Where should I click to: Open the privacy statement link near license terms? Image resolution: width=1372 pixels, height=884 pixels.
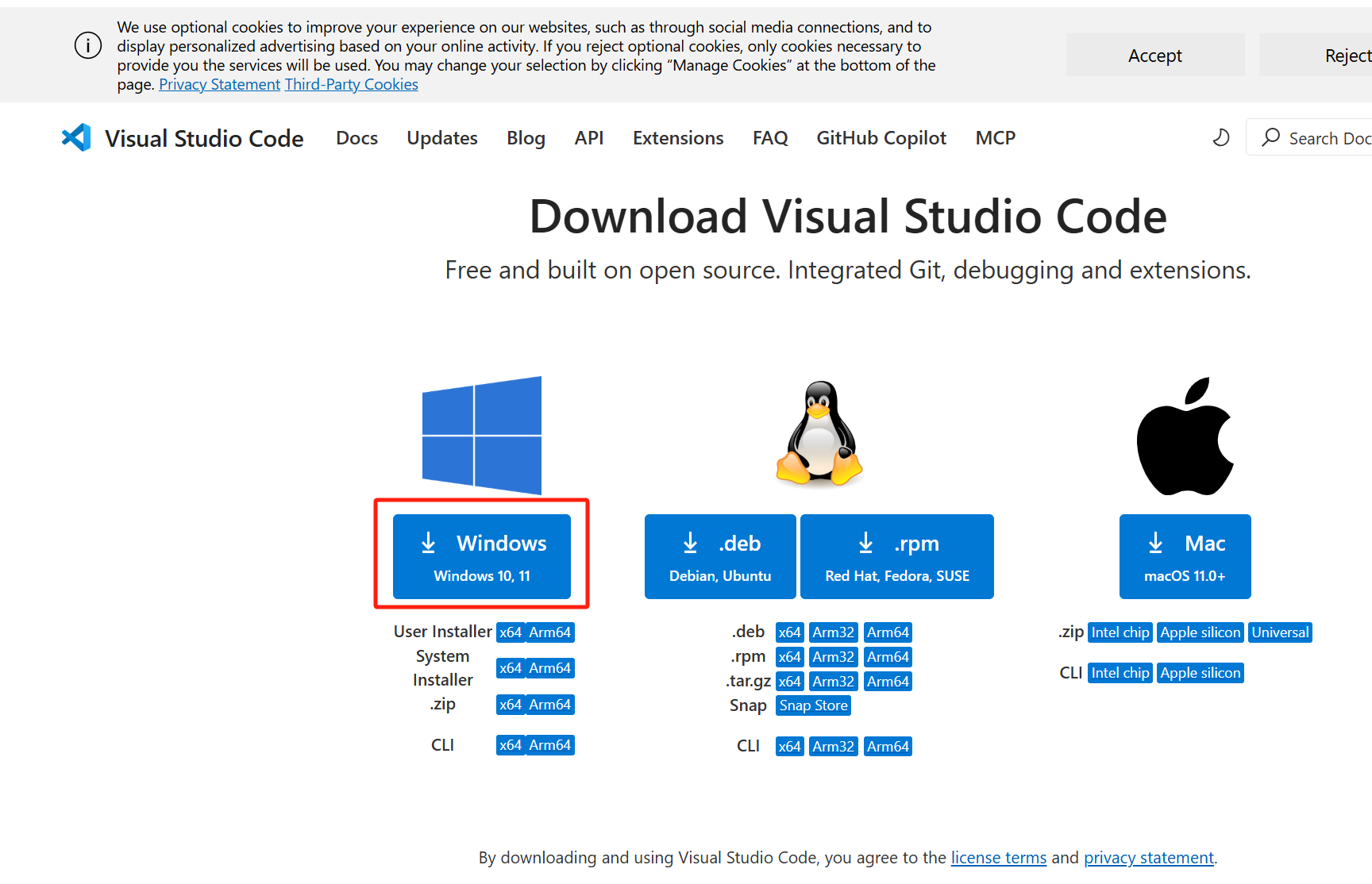(x=1149, y=858)
